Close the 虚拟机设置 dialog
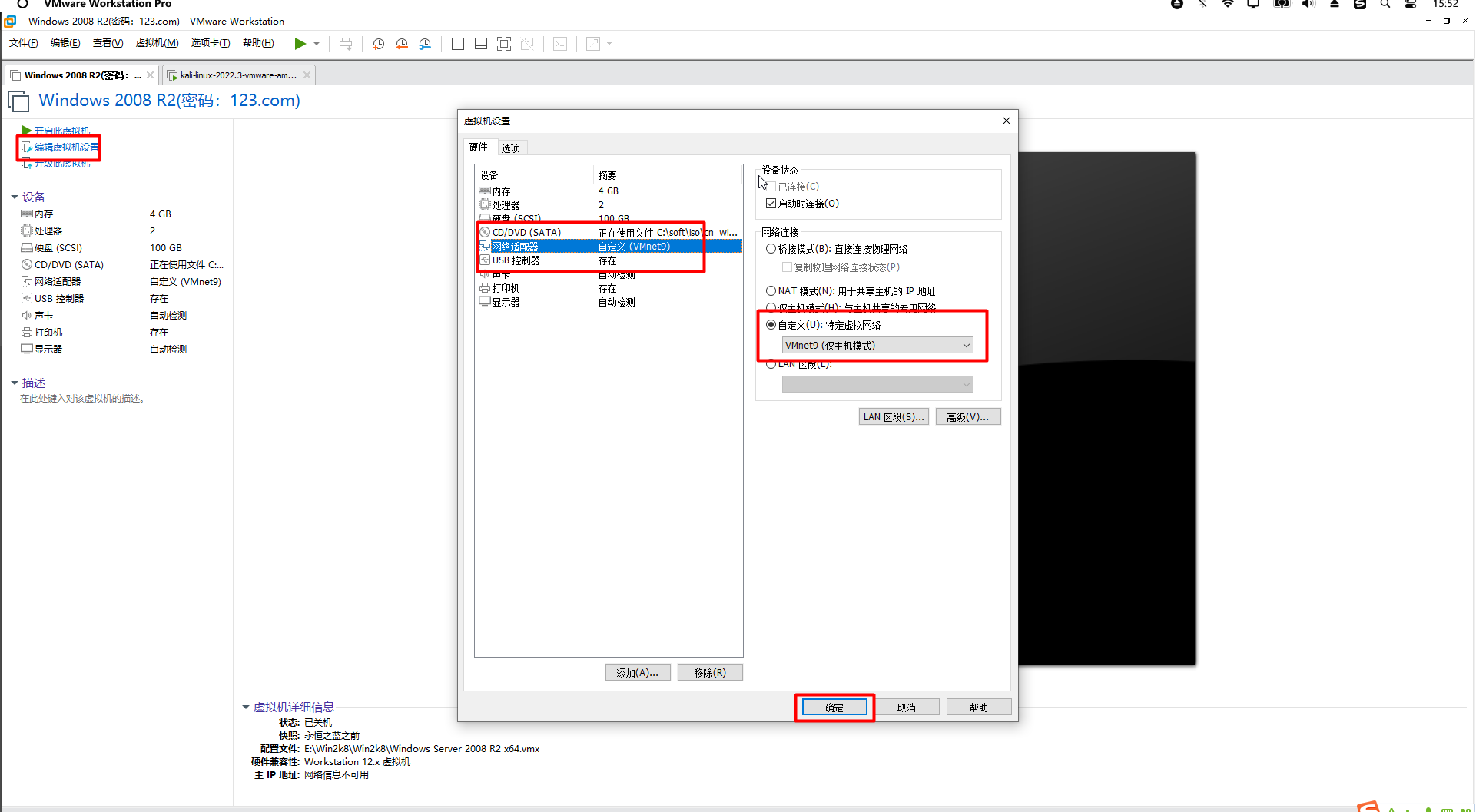This screenshot has height=812, width=1476. (x=1007, y=121)
